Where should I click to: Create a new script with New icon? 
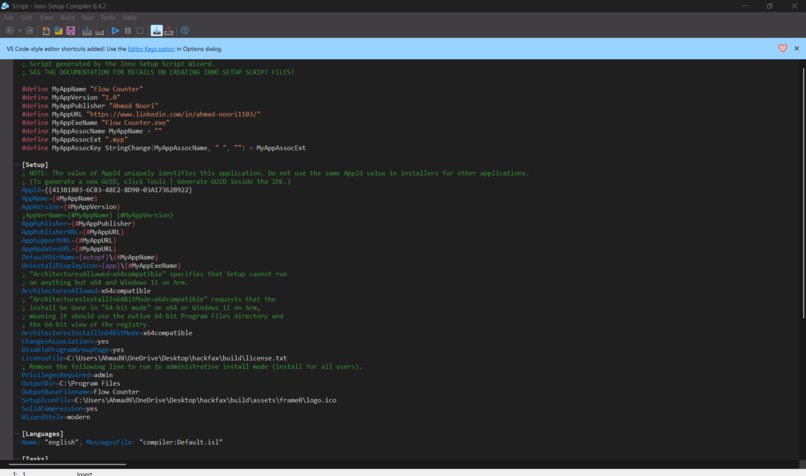[x=46, y=31]
